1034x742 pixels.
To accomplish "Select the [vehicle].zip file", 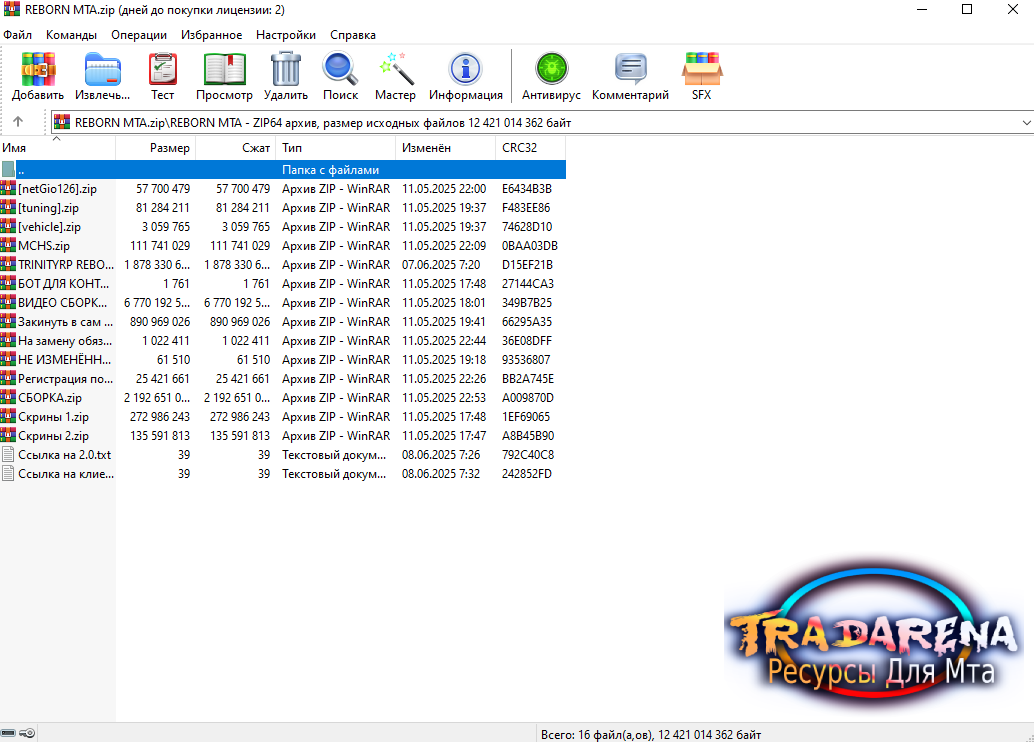I will point(49,227).
